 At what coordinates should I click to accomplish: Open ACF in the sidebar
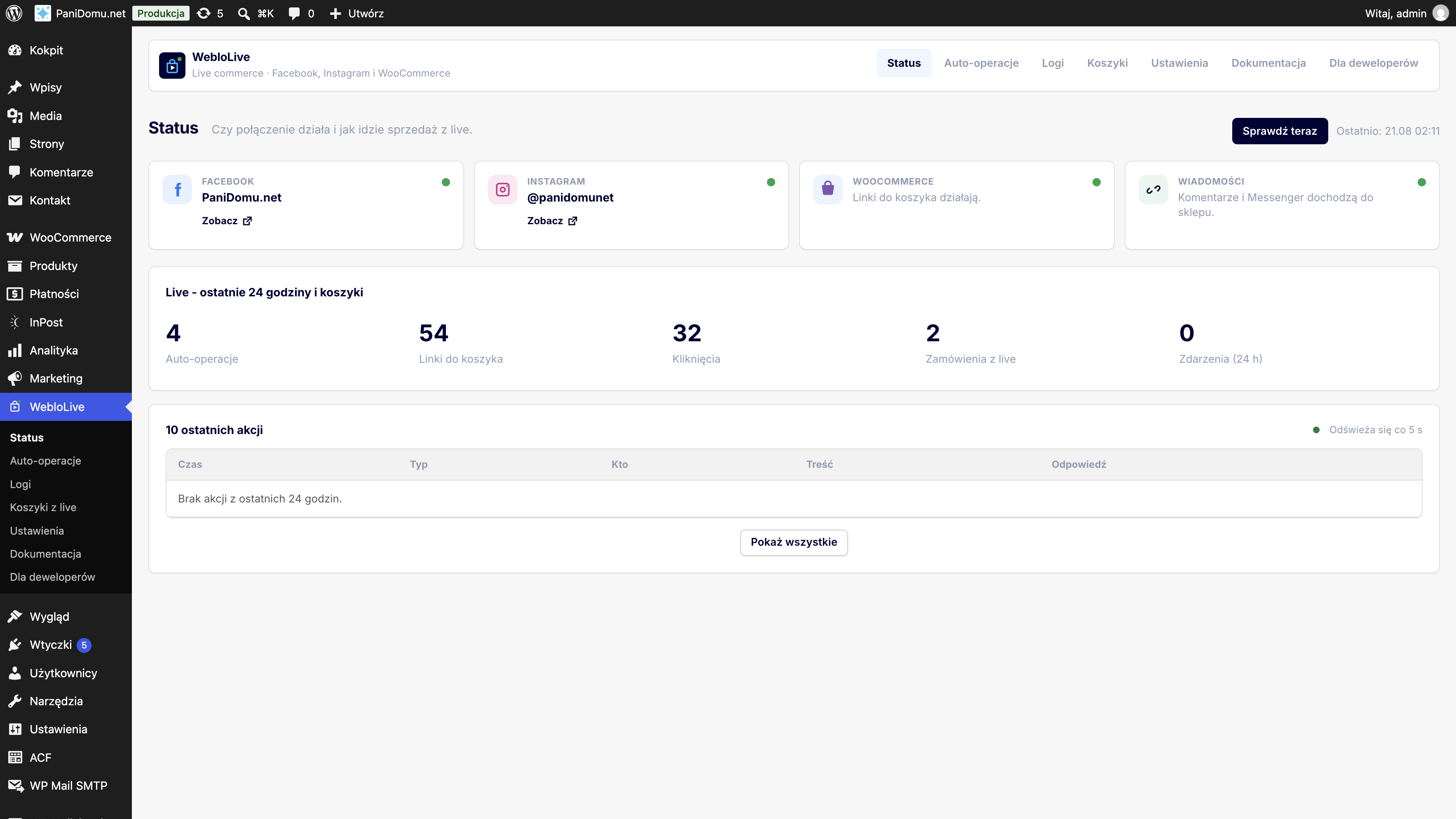pos(40,758)
